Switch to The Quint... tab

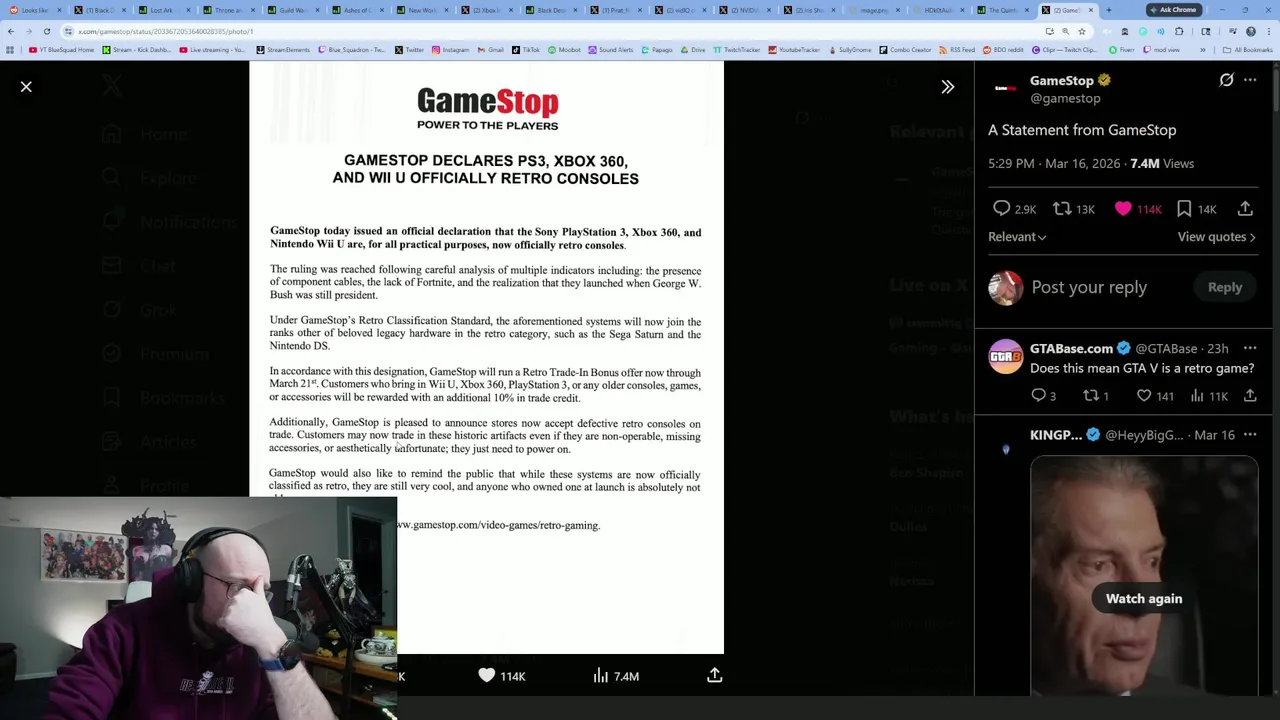coord(1002,10)
